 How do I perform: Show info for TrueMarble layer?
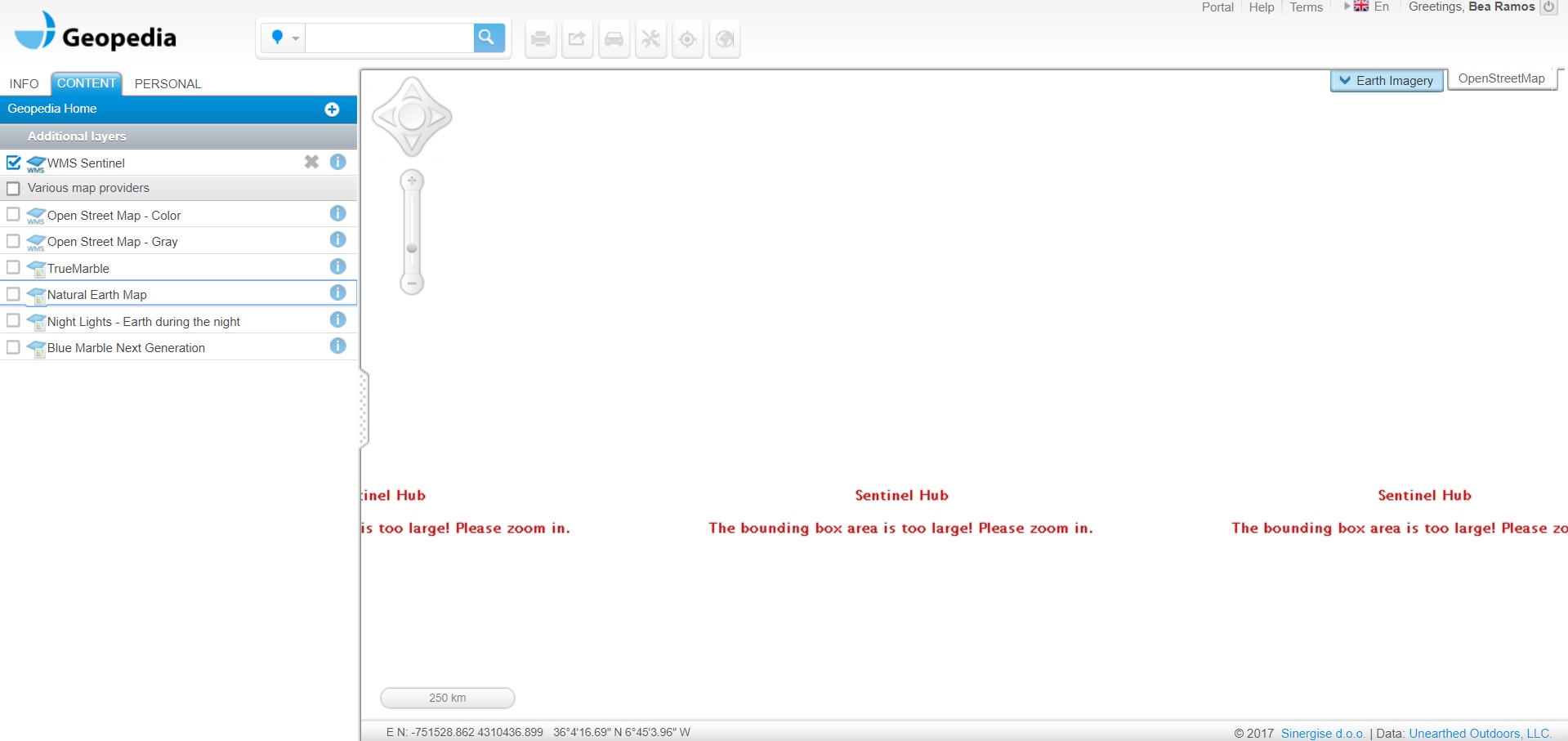click(x=337, y=266)
